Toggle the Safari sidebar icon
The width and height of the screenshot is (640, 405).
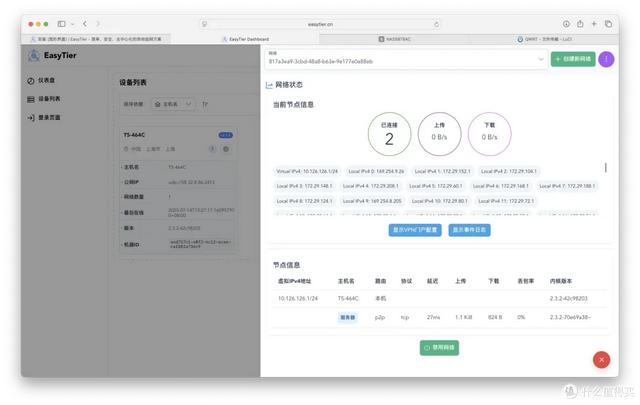(x=62, y=24)
